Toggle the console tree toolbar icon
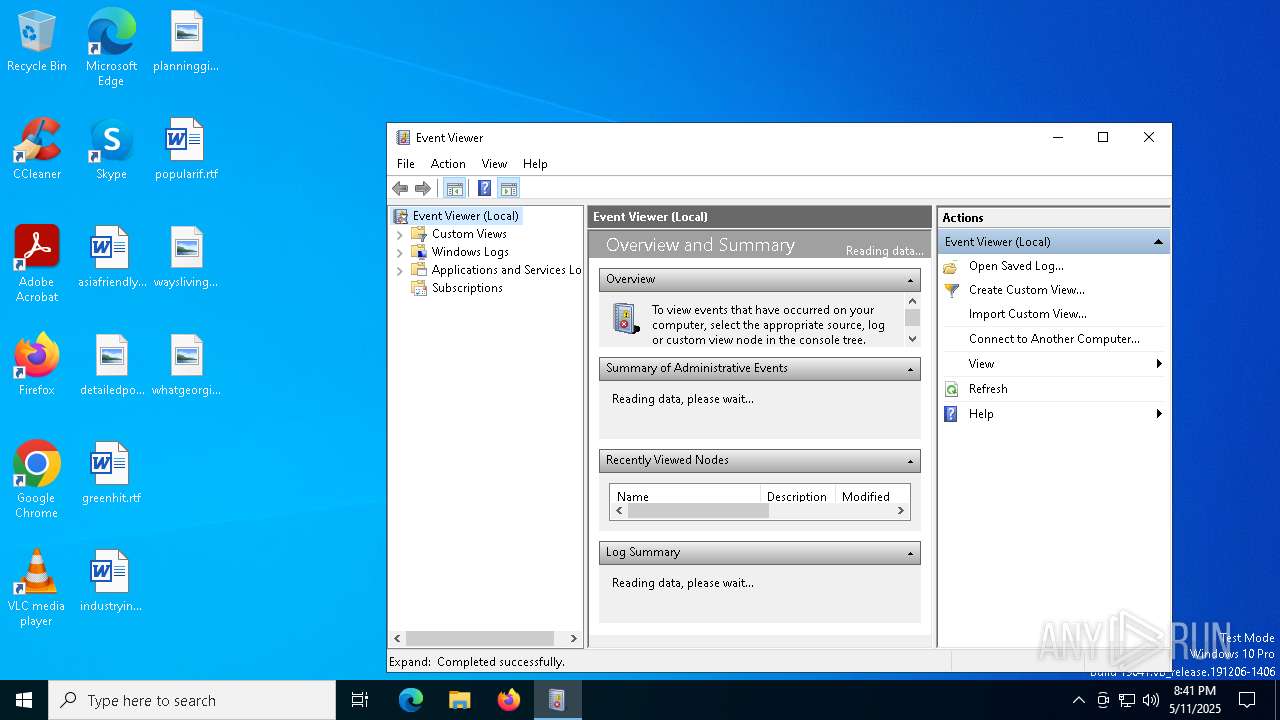The image size is (1280, 720). [454, 188]
